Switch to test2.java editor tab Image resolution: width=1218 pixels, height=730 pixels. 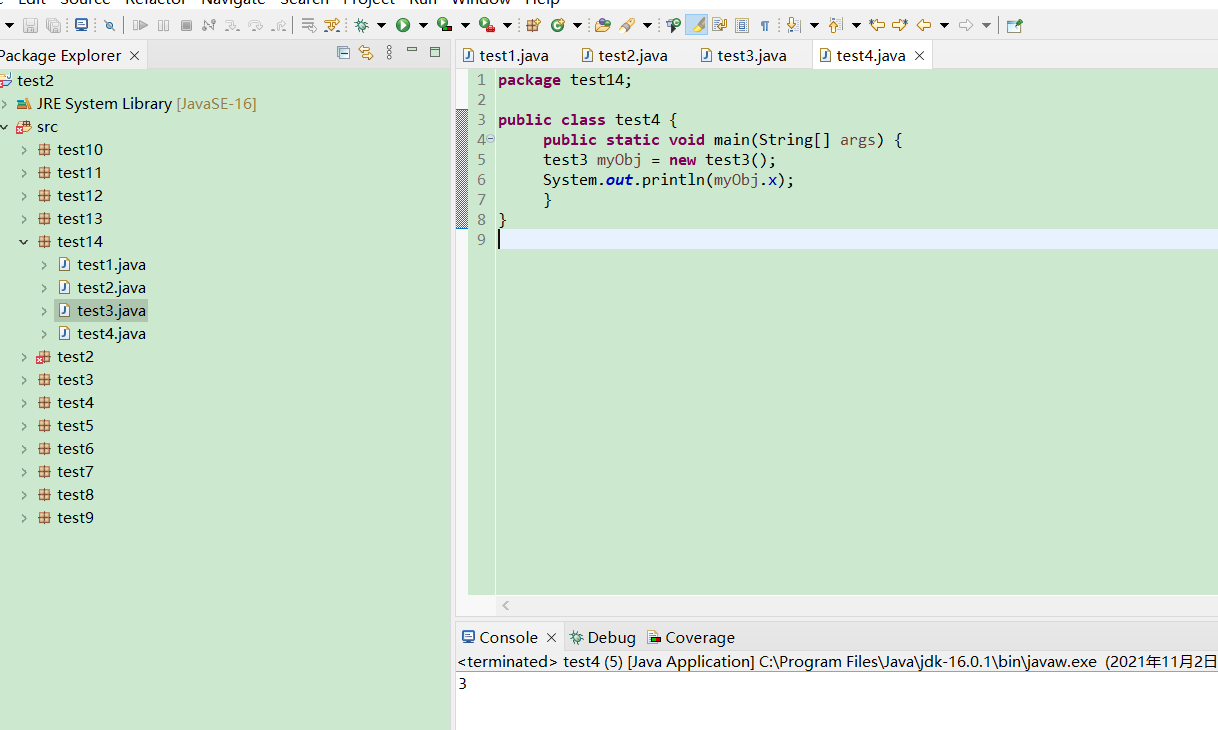click(624, 55)
